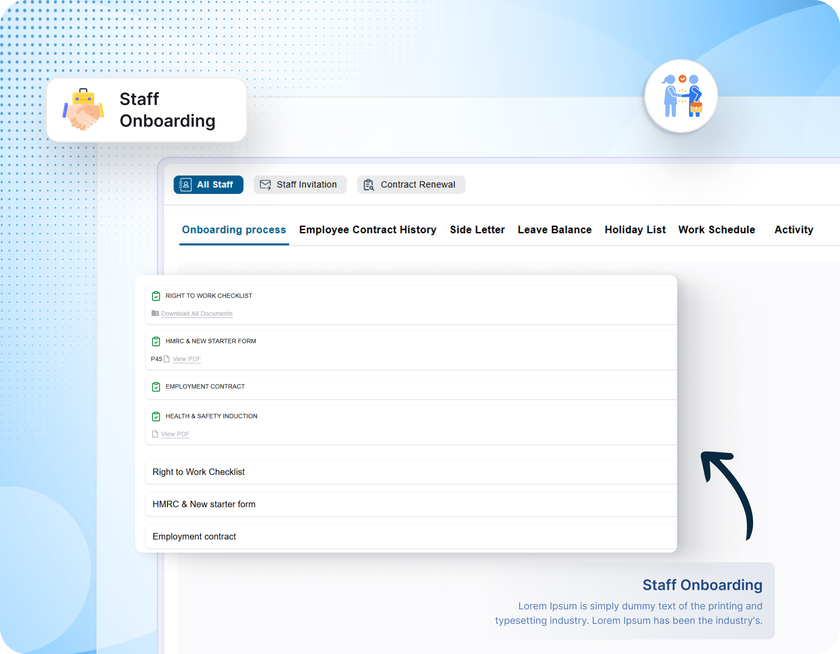Click green clipboard icon beside HEALTH & SAFETY INDUCTION
The height and width of the screenshot is (654, 840).
click(156, 416)
